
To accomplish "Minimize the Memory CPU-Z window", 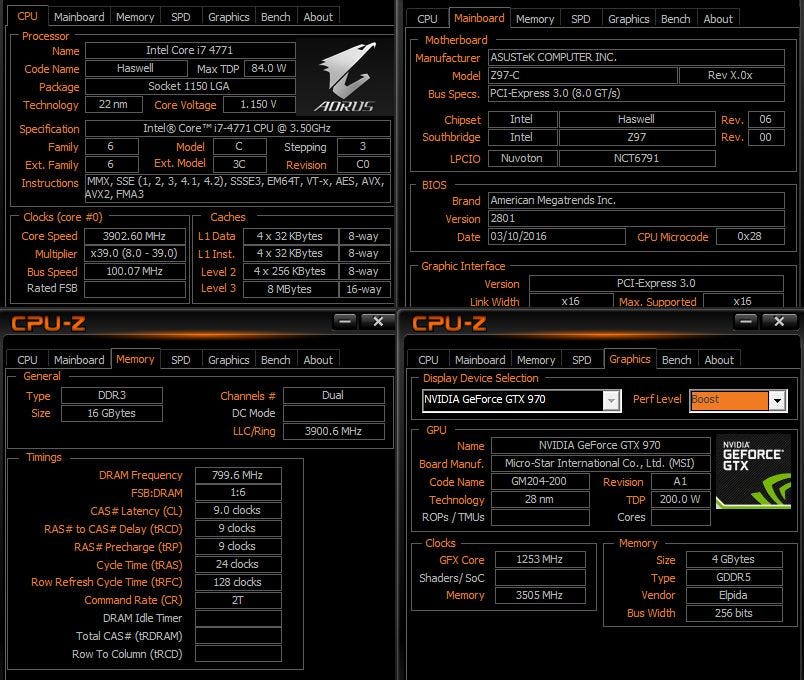I will point(345,322).
